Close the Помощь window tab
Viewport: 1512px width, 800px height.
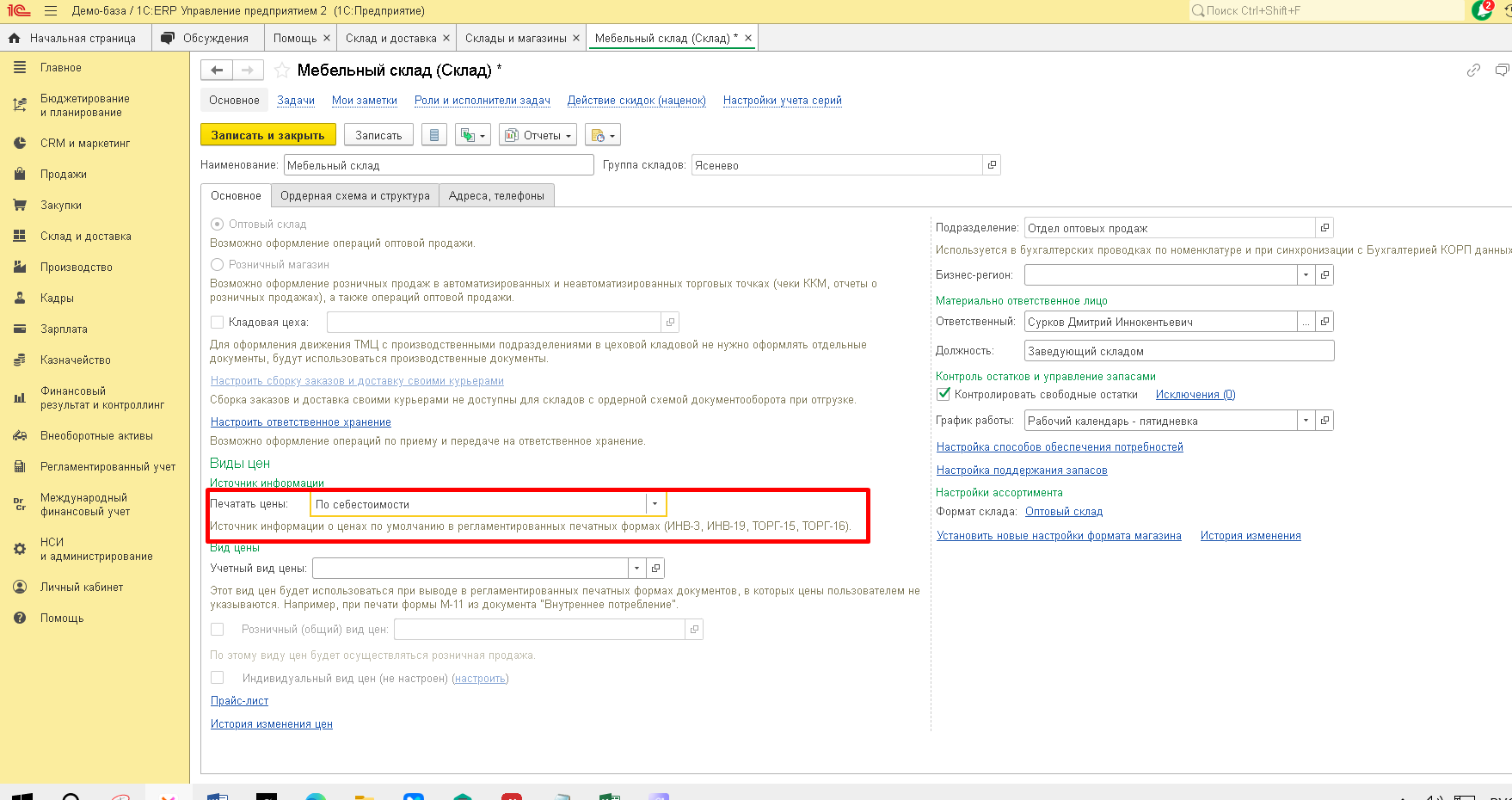[327, 38]
